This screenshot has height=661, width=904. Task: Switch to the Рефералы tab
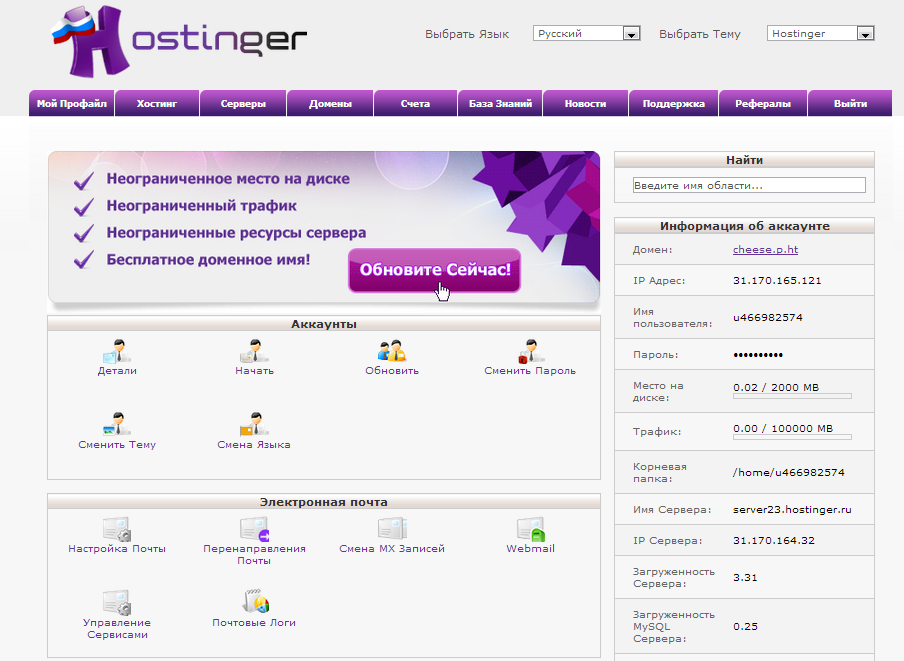tap(763, 103)
